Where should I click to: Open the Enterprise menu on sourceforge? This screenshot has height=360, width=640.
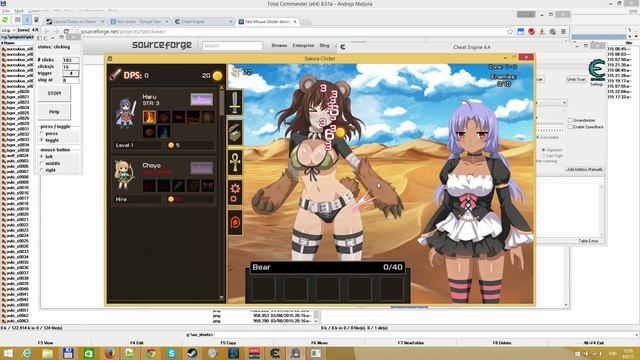click(303, 45)
